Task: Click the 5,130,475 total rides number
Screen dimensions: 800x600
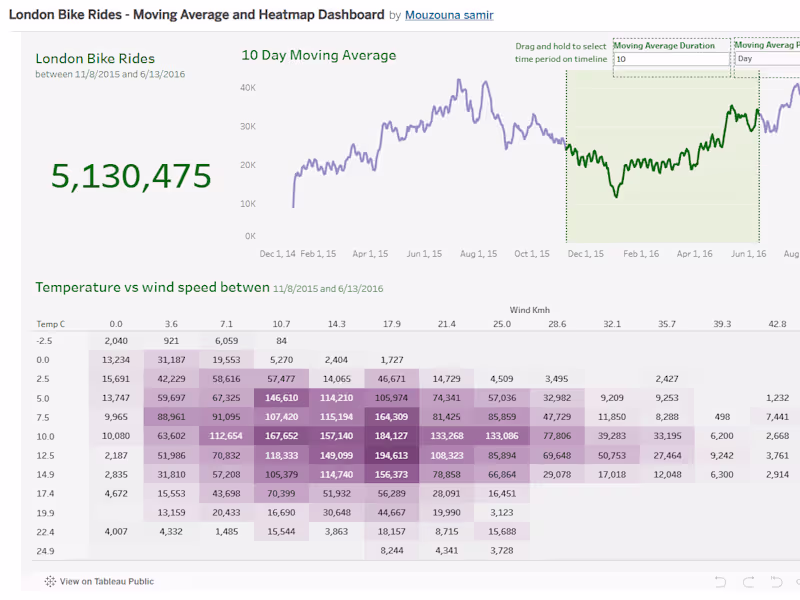Action: (x=131, y=175)
